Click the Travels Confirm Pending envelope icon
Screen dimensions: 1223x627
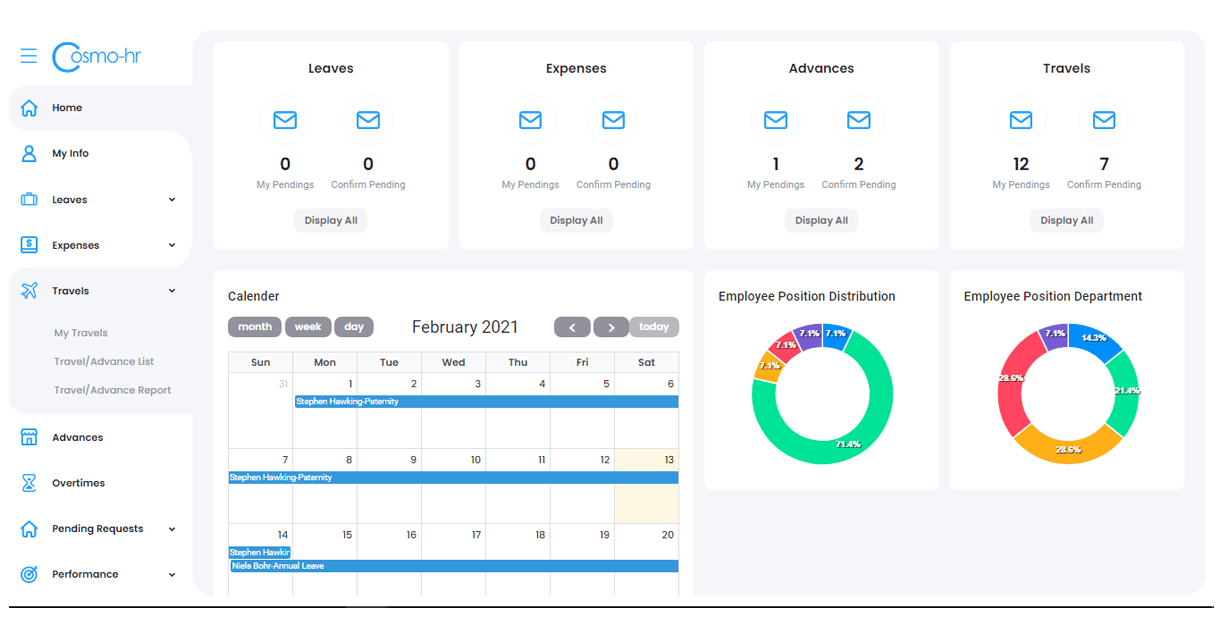point(1104,120)
